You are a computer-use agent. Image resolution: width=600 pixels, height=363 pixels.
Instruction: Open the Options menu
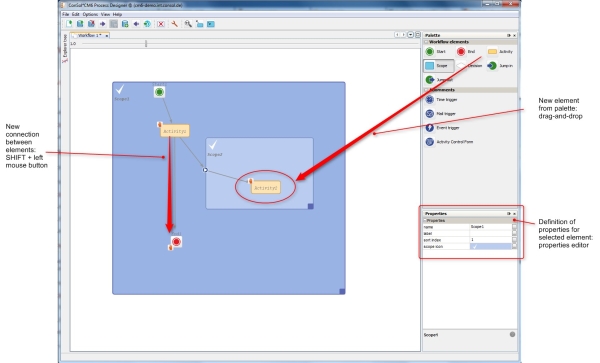pyautogui.click(x=90, y=14)
